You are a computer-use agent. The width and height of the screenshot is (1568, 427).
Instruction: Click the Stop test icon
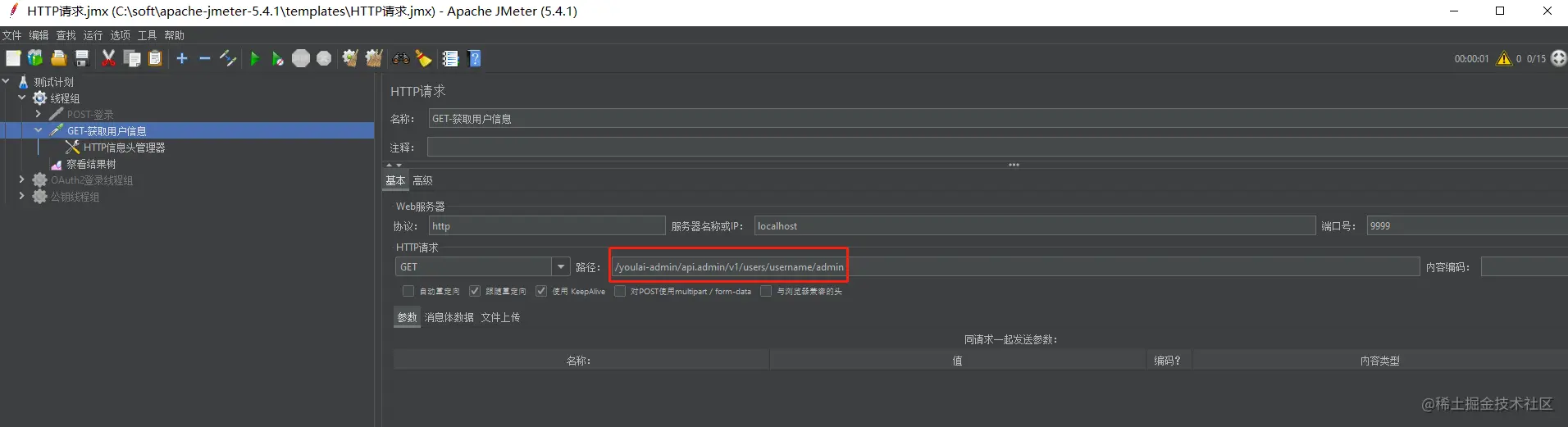click(301, 58)
